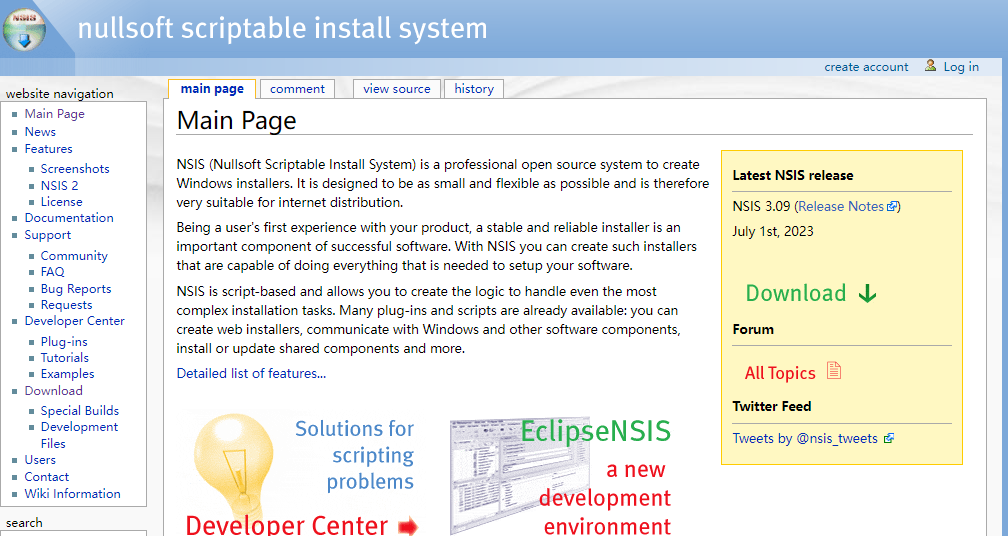Screen dimensions: 1008x536
Task: Open Tutorials sidebar link
Action: [x=64, y=358]
